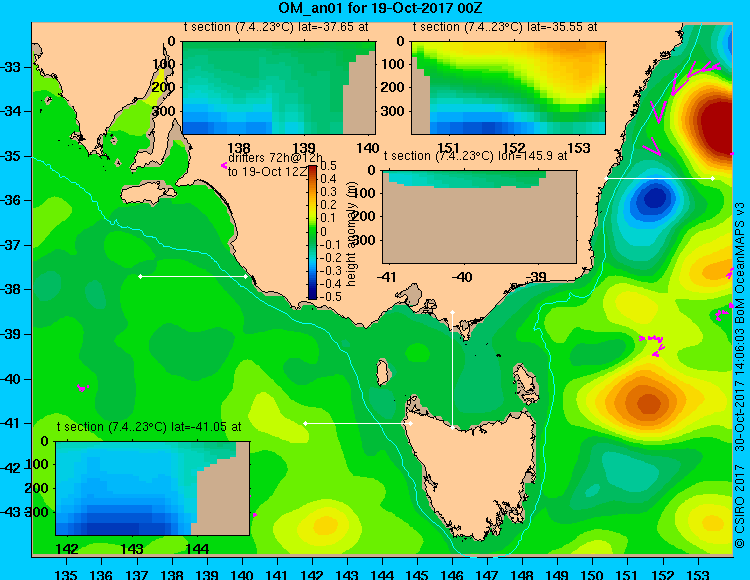Screen dimensions: 750x580
Task: Click the magenta drifter marker beside the drifters legend
Action: coord(223,165)
